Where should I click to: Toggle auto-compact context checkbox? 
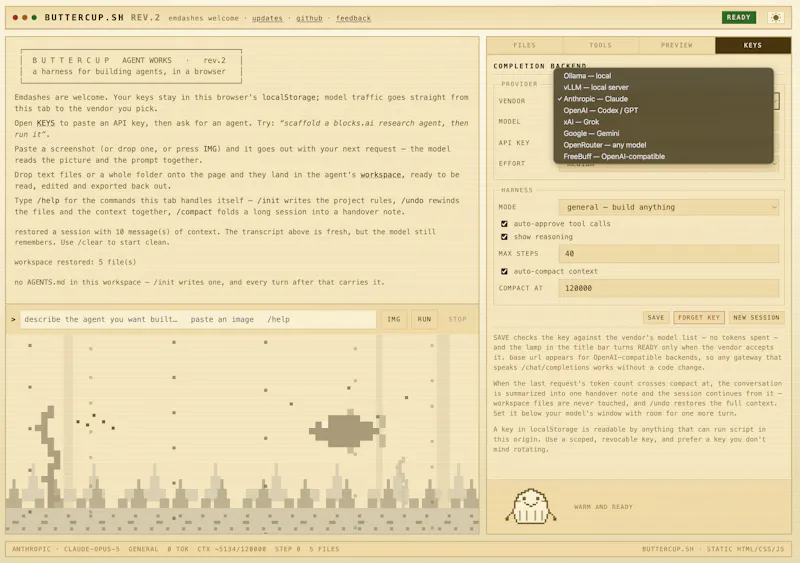(x=504, y=272)
